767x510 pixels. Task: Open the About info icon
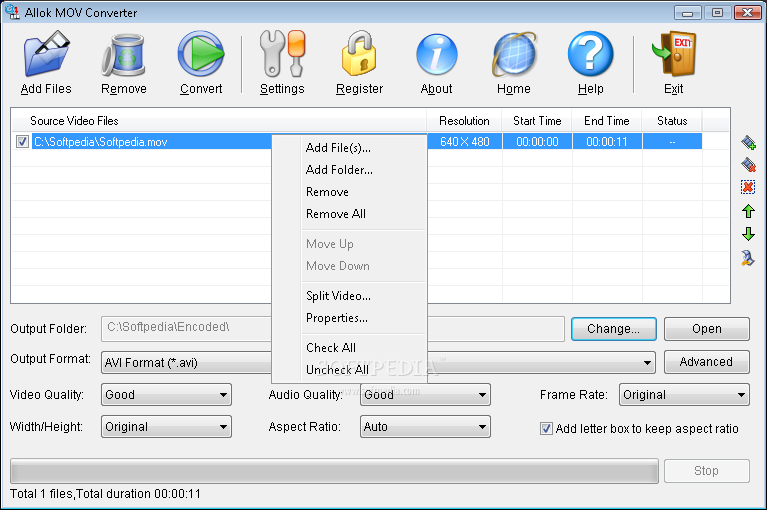coord(437,54)
